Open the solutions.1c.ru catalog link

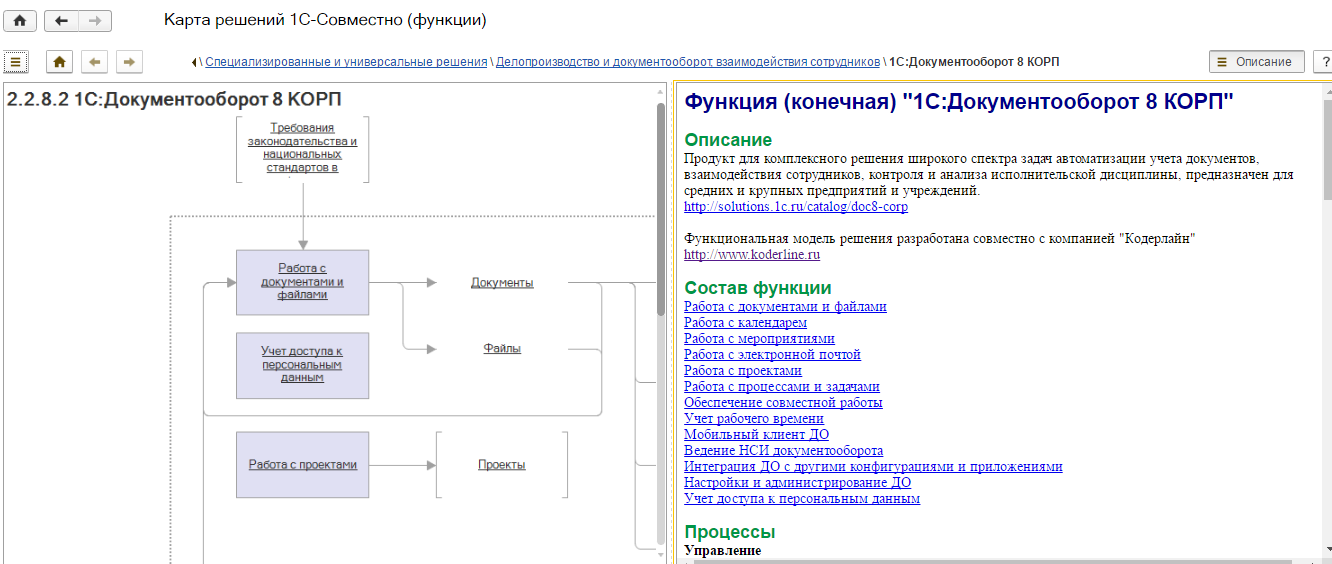pyautogui.click(x=795, y=207)
